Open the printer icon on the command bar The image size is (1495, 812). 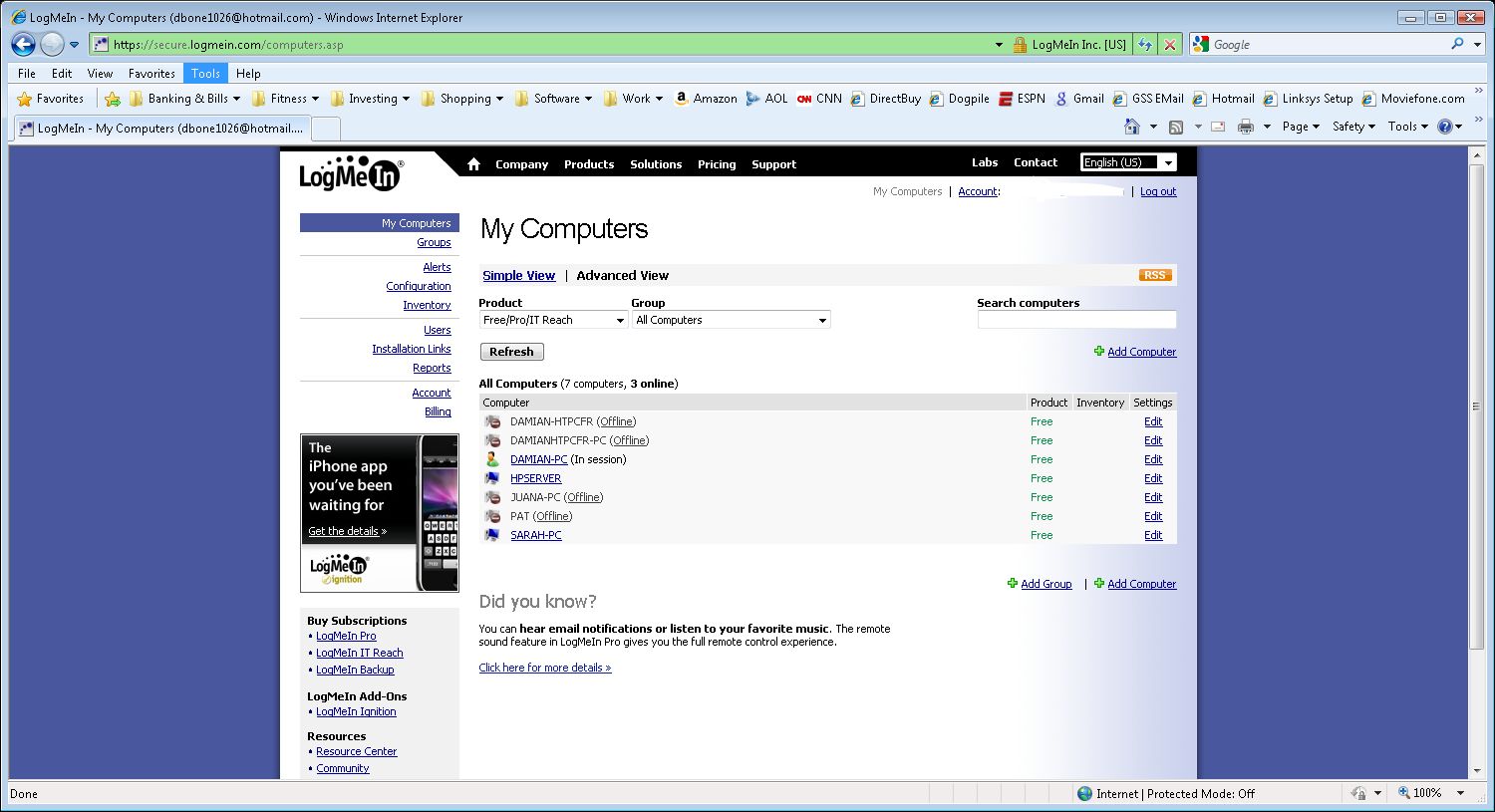(1245, 127)
